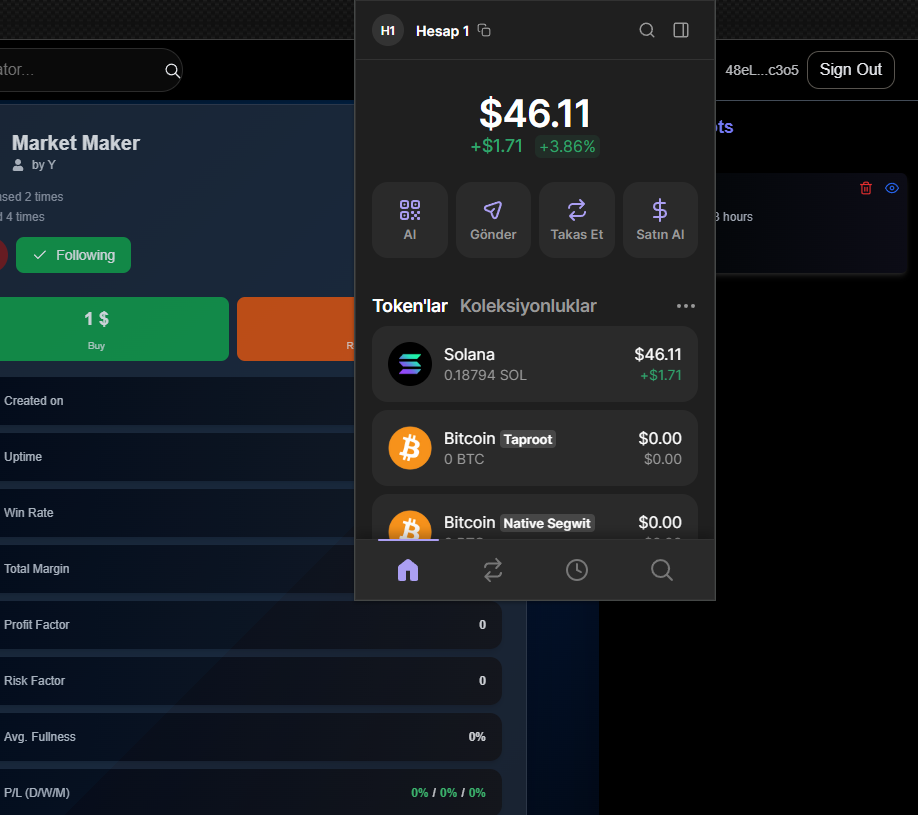Toggle bot visibility eye icon

(892, 188)
